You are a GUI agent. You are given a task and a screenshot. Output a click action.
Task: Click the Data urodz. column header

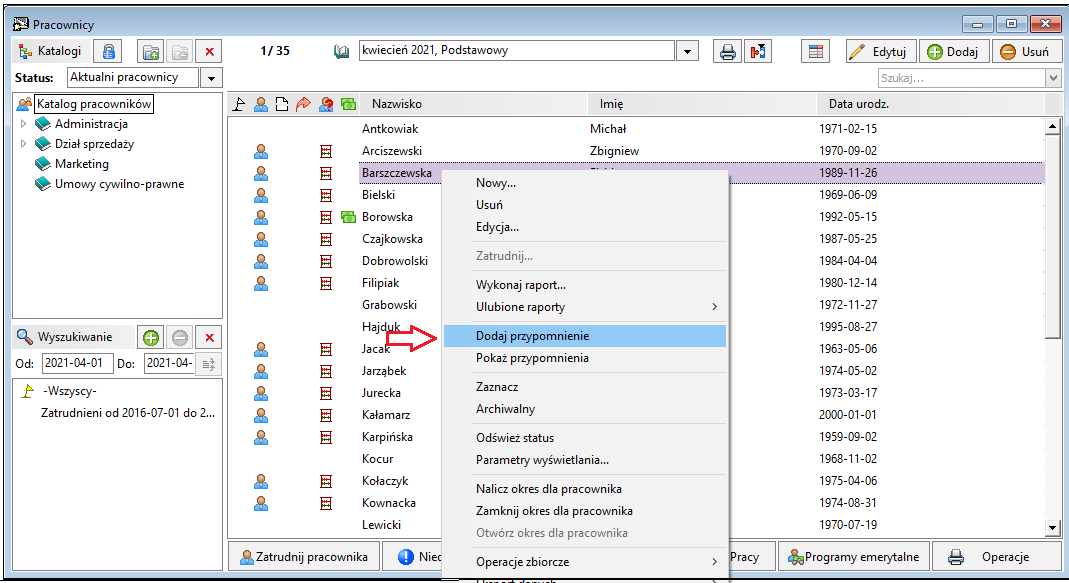click(930, 104)
